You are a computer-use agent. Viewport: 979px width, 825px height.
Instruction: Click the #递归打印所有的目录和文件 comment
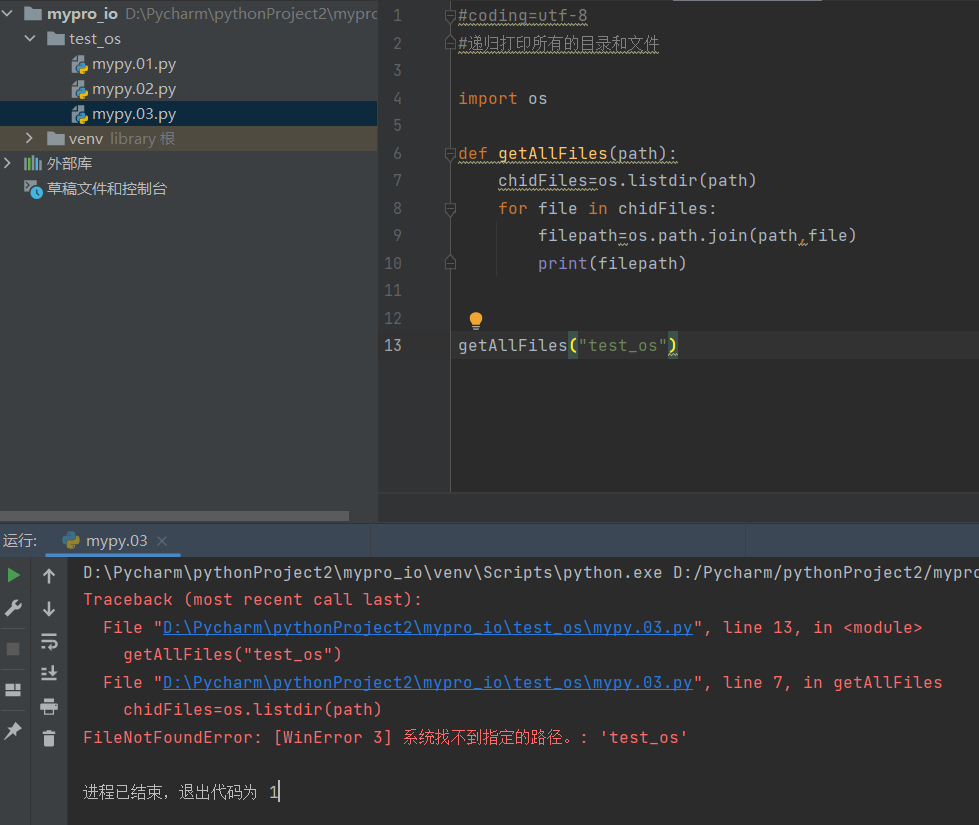pos(559,44)
